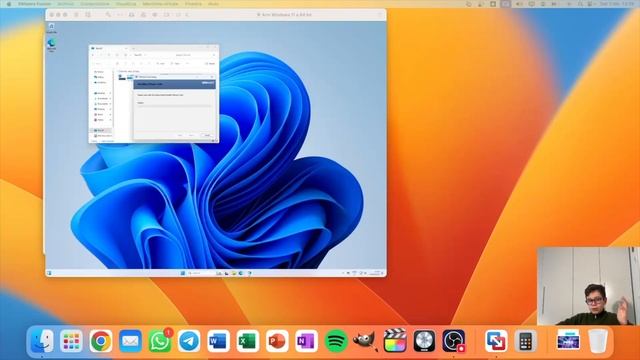This screenshot has height=360, width=640.
Task: Open Spotify from the Dock
Action: [x=336, y=341]
